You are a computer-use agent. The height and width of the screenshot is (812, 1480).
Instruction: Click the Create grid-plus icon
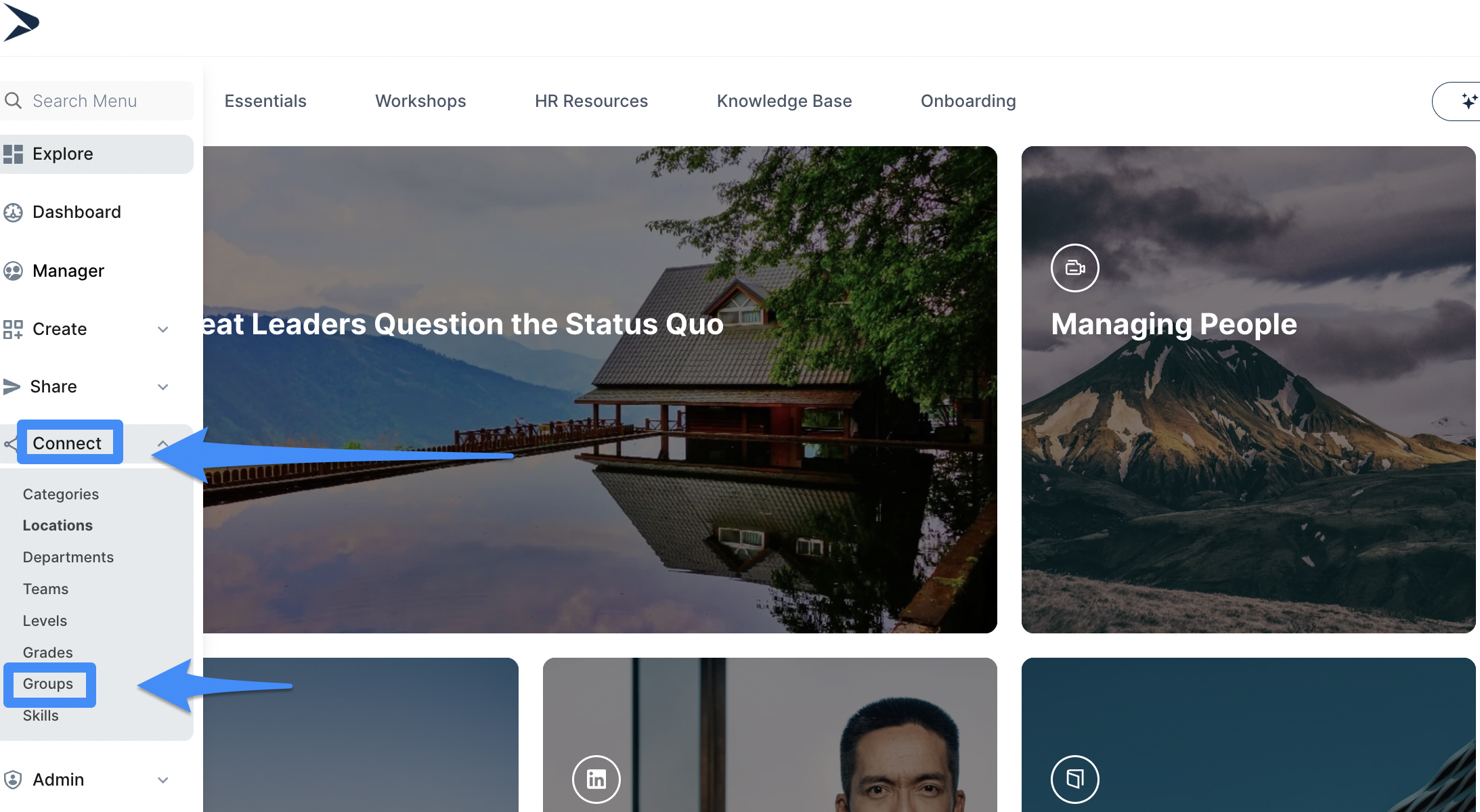point(13,330)
